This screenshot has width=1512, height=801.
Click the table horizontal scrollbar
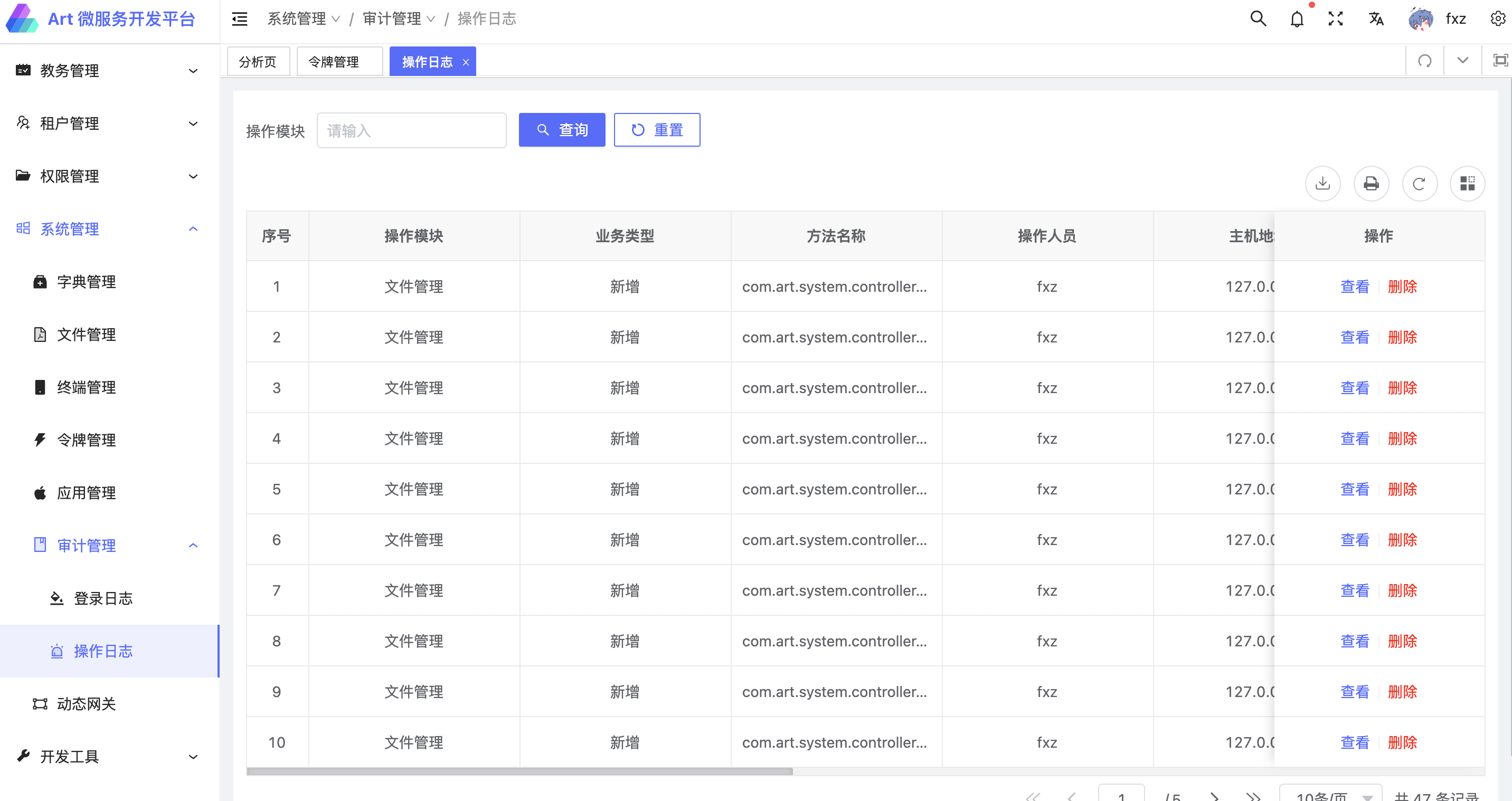519,771
